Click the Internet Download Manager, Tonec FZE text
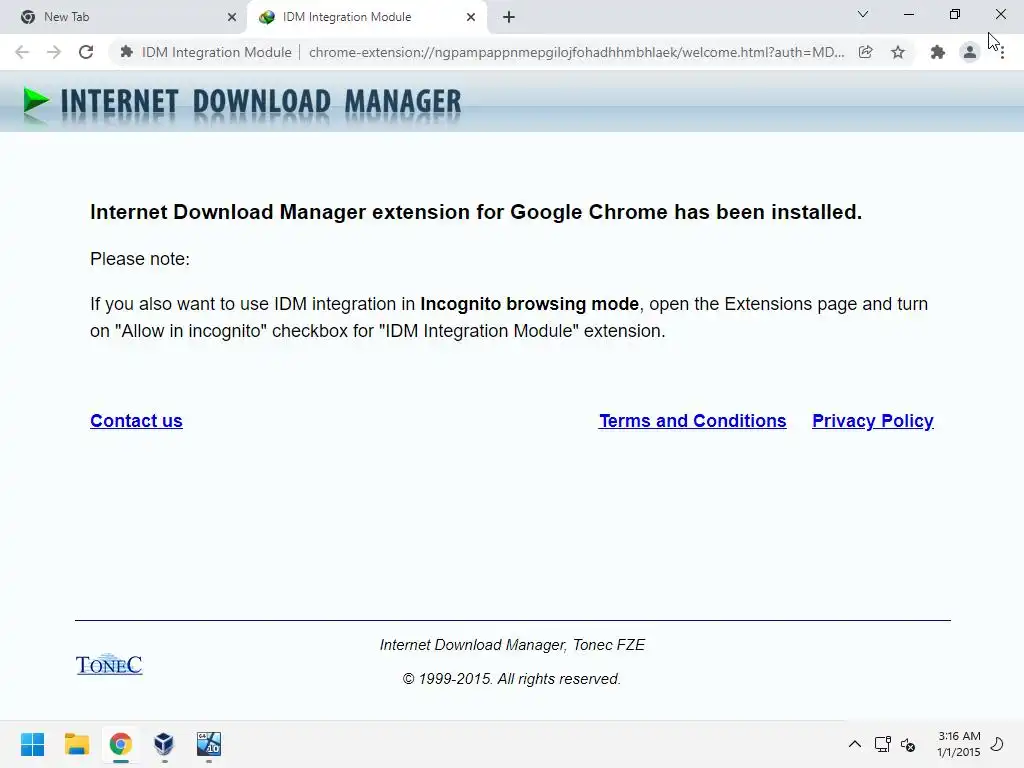Screen dimensions: 1024x768 (x=512, y=645)
